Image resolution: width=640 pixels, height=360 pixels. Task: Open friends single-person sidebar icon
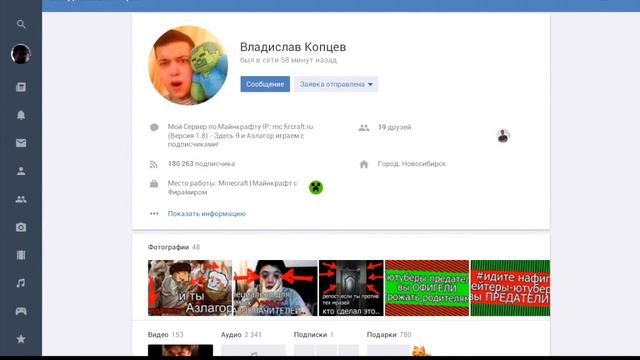pos(21,171)
